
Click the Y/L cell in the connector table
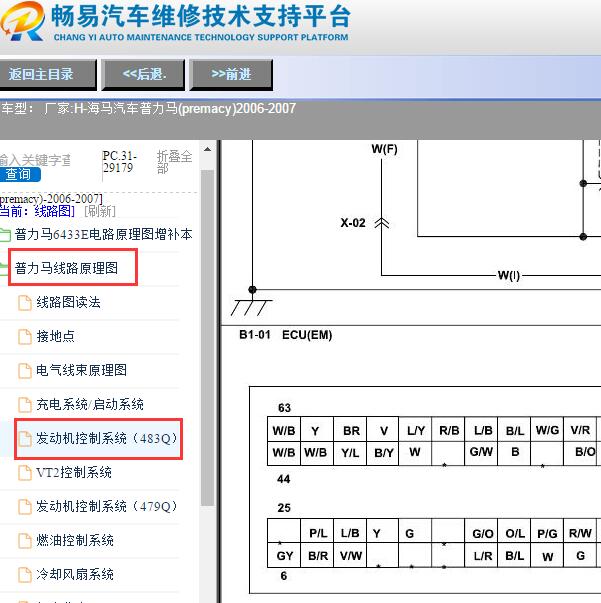[x=350, y=453]
